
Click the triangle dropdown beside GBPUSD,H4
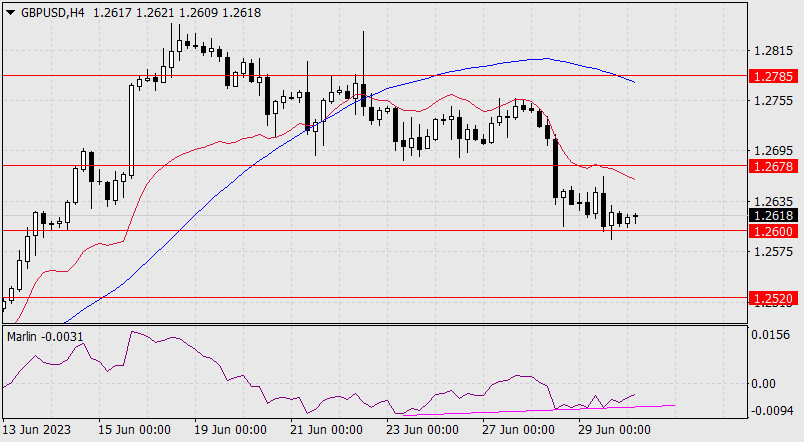9,10
